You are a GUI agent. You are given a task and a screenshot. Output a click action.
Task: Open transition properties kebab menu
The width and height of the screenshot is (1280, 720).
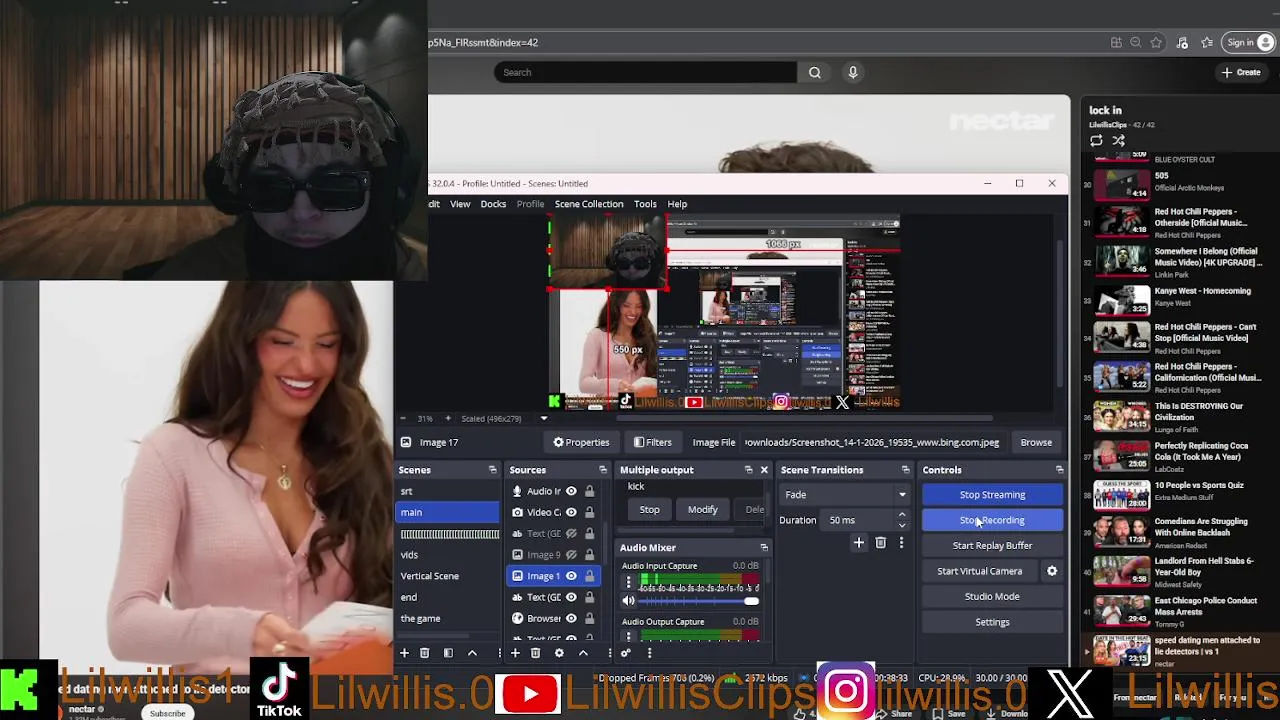click(x=901, y=543)
